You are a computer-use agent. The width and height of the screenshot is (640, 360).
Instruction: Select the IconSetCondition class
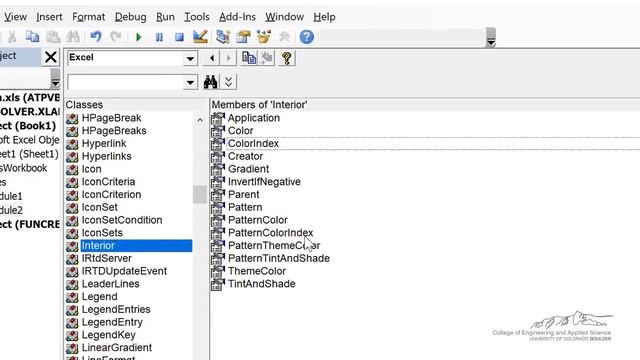coord(122,220)
